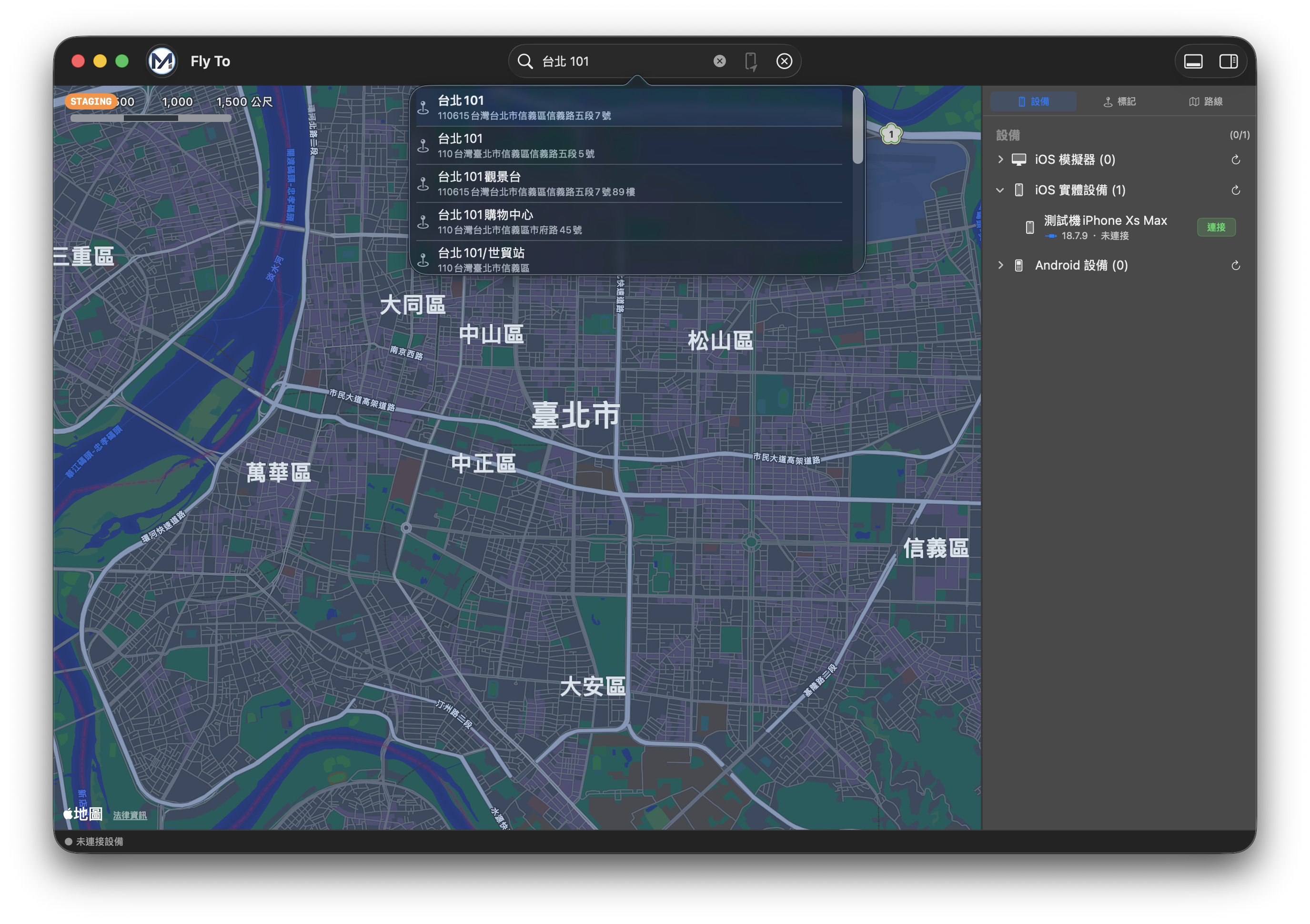The image size is (1310, 924).
Task: Click the Fly To app logo icon
Action: [x=162, y=61]
